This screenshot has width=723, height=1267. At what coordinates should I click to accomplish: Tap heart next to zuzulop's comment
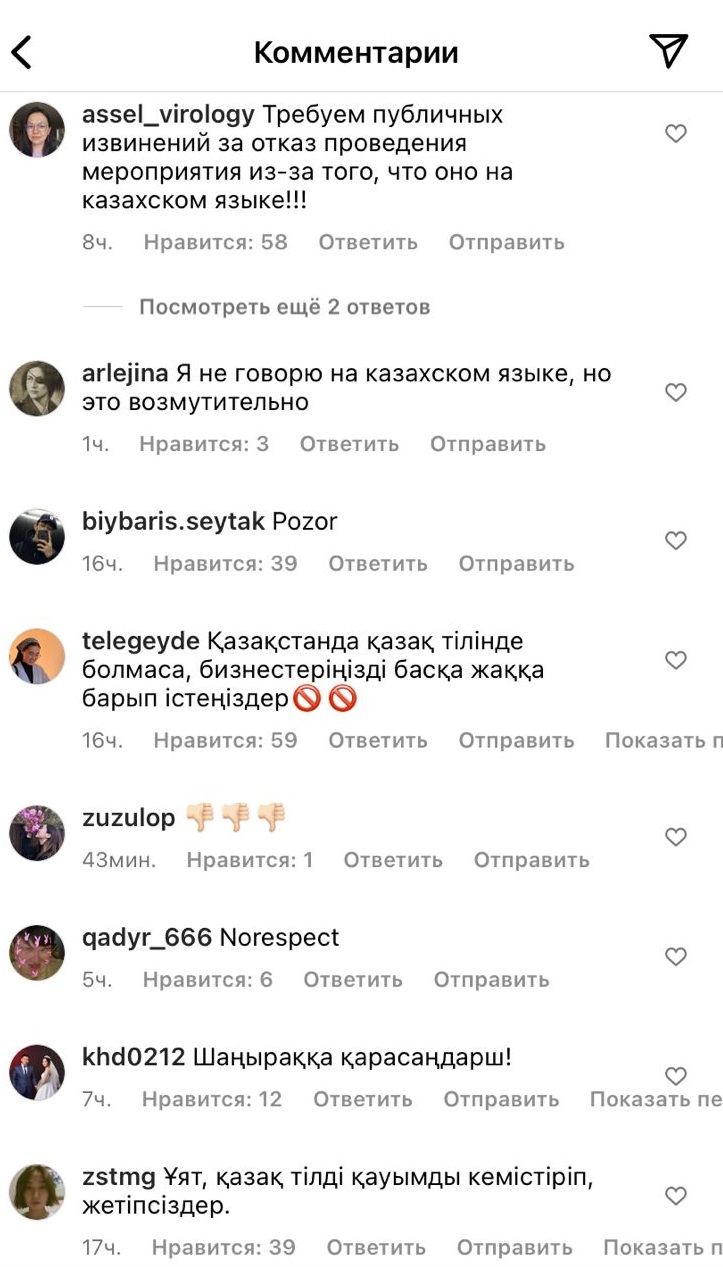[x=676, y=837]
